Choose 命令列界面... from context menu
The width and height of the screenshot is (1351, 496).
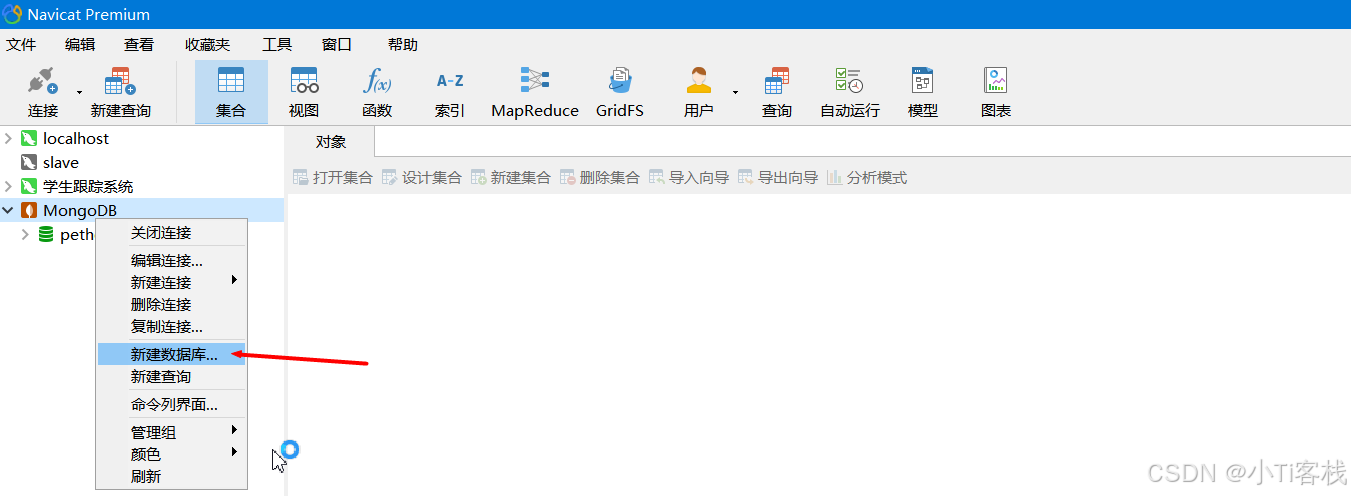[x=171, y=404]
